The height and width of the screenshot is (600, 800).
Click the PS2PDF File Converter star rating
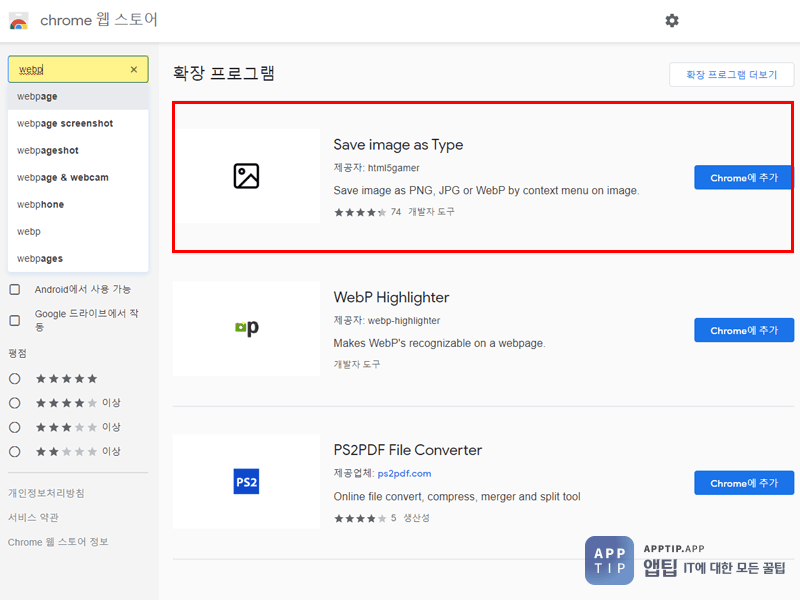pos(360,518)
